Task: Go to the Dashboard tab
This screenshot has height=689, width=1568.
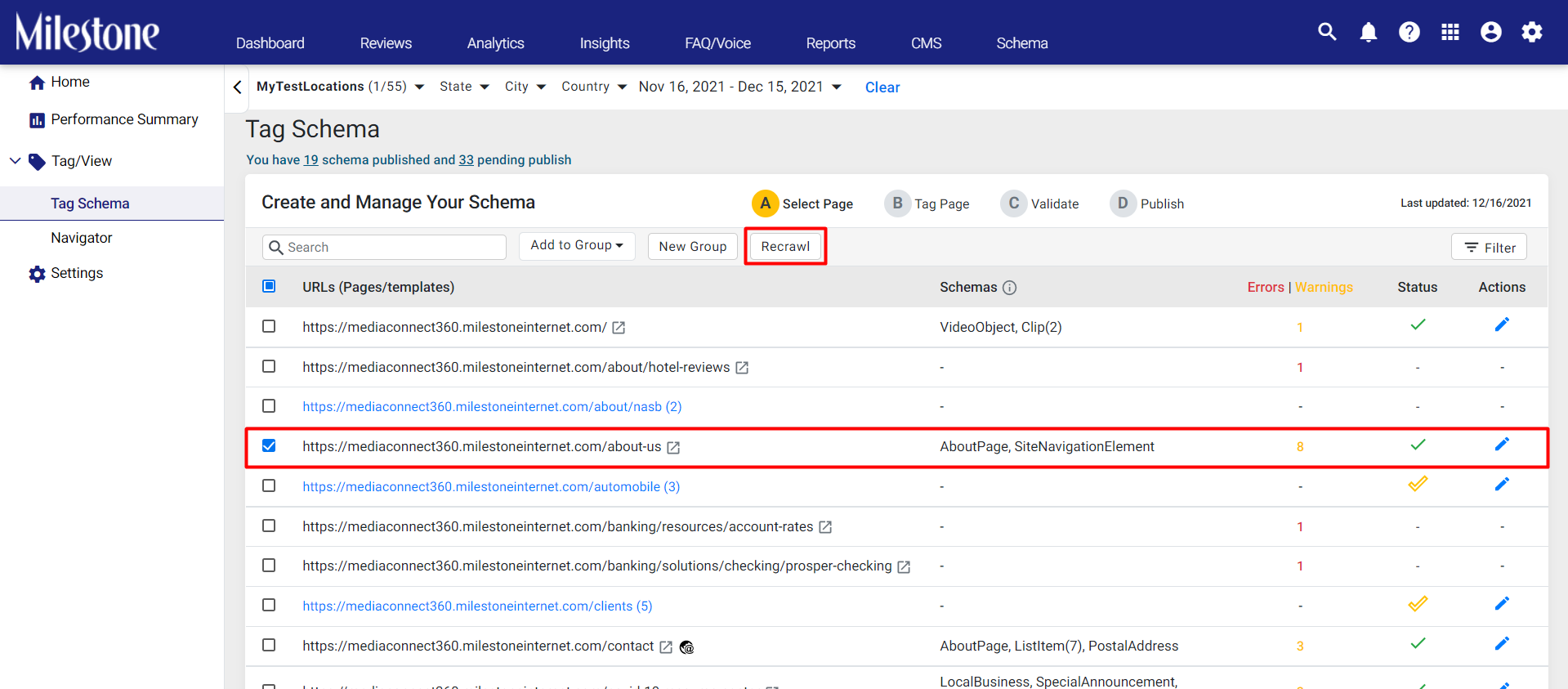Action: [x=270, y=43]
